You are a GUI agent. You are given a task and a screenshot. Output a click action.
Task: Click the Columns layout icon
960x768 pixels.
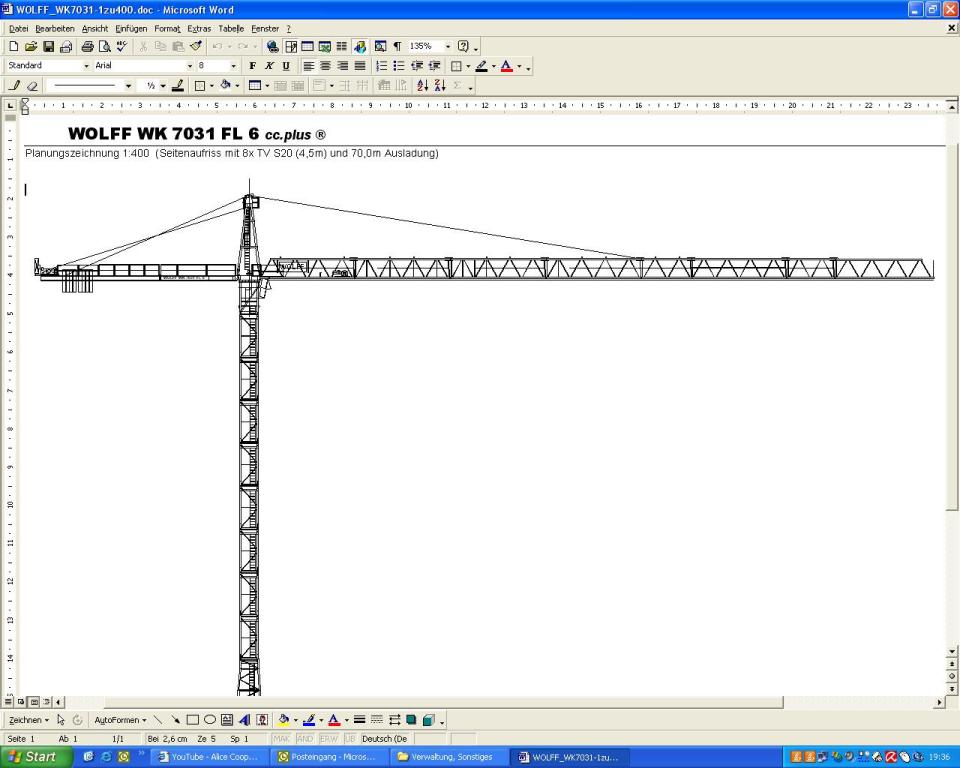pyautogui.click(x=342, y=47)
